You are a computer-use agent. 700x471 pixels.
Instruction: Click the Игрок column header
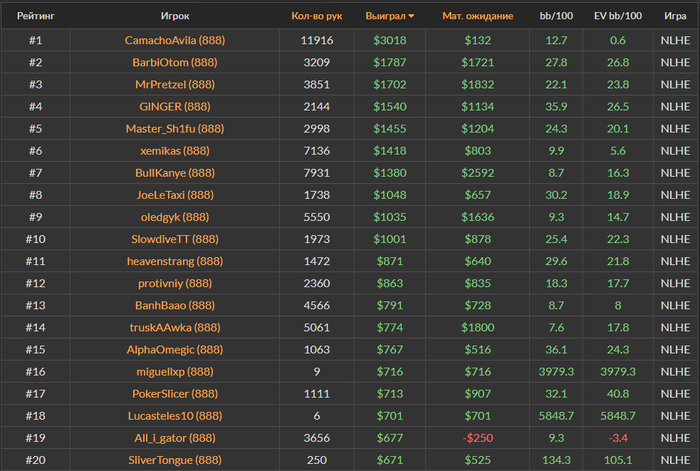[x=175, y=16]
